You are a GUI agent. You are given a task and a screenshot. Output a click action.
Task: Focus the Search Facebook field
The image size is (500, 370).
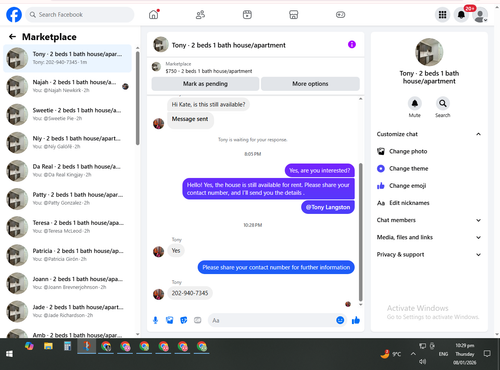point(80,15)
